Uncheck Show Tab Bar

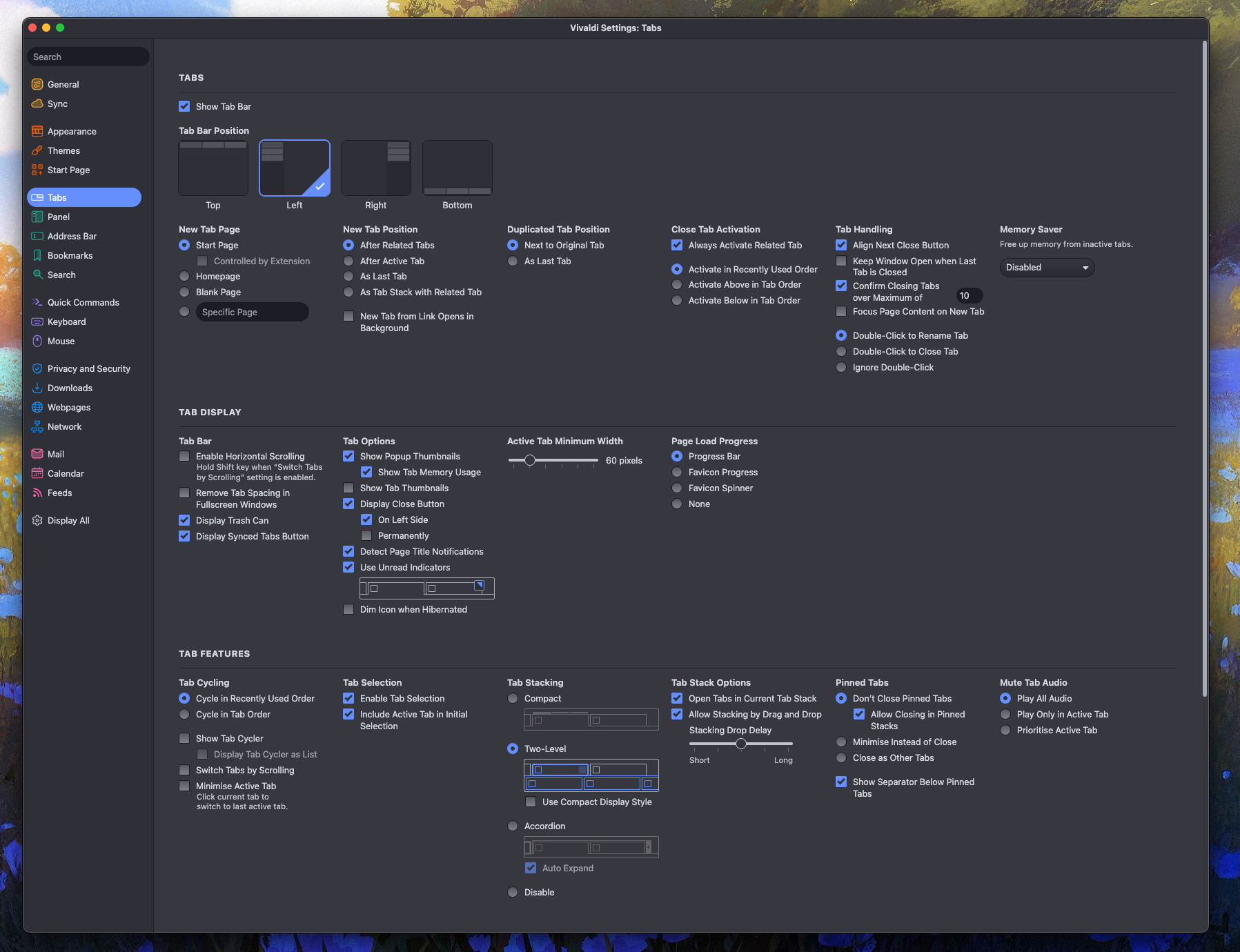point(184,106)
